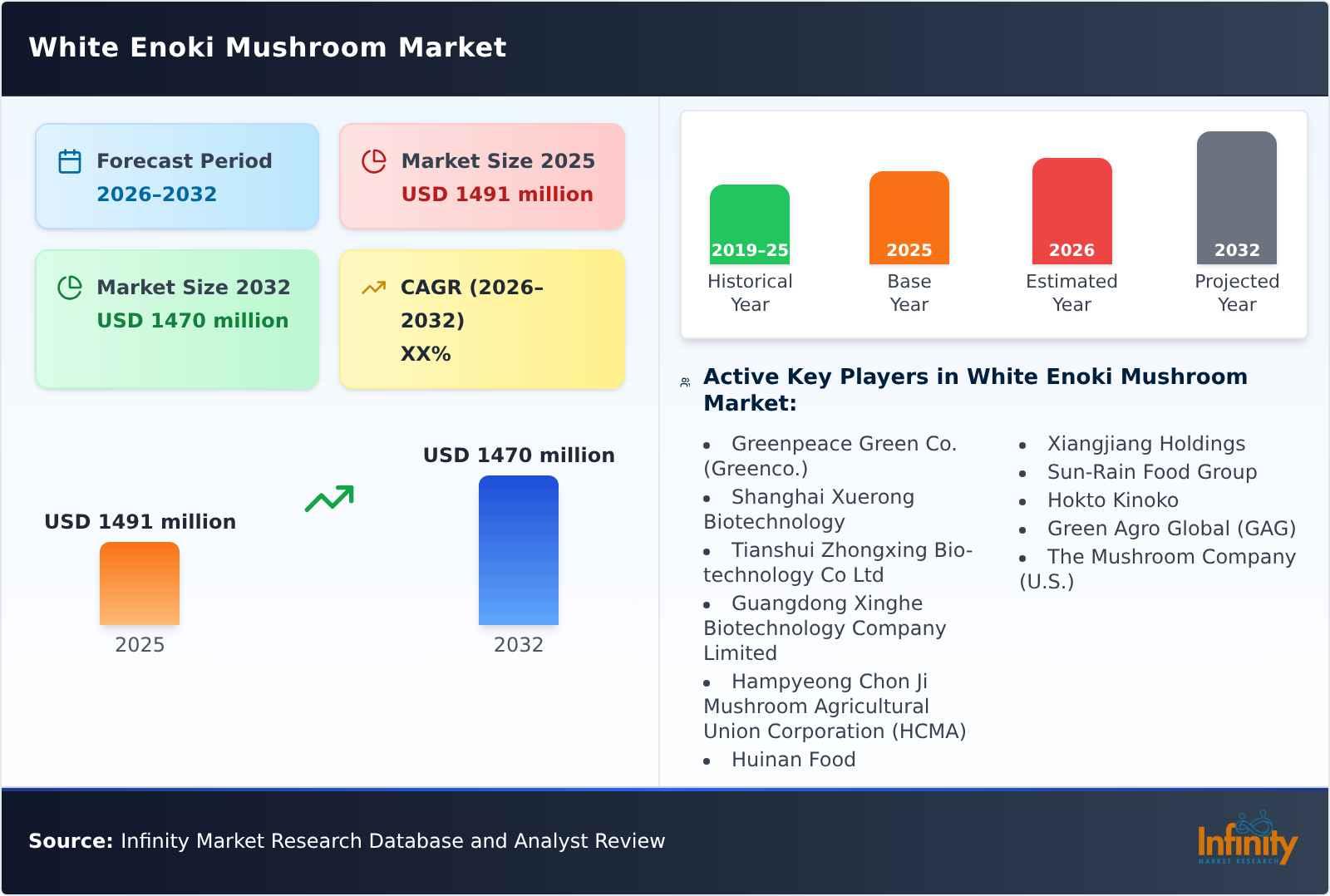Screen dimensions: 1330x896
Task: Click the trending arrow icon beside CAGR
Action: pyautogui.click(x=374, y=288)
